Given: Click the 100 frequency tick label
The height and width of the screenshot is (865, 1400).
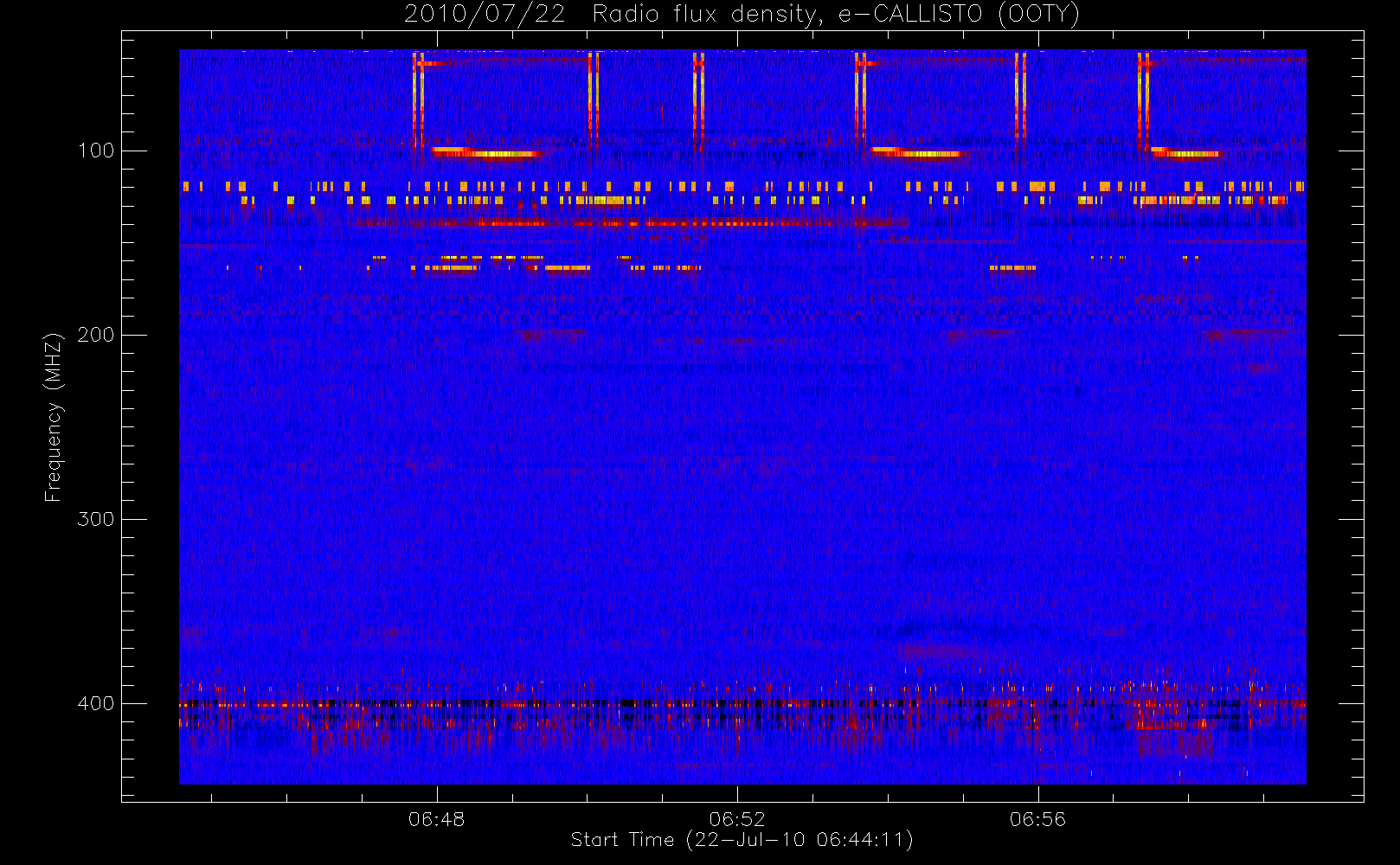Looking at the screenshot, I should [96, 151].
